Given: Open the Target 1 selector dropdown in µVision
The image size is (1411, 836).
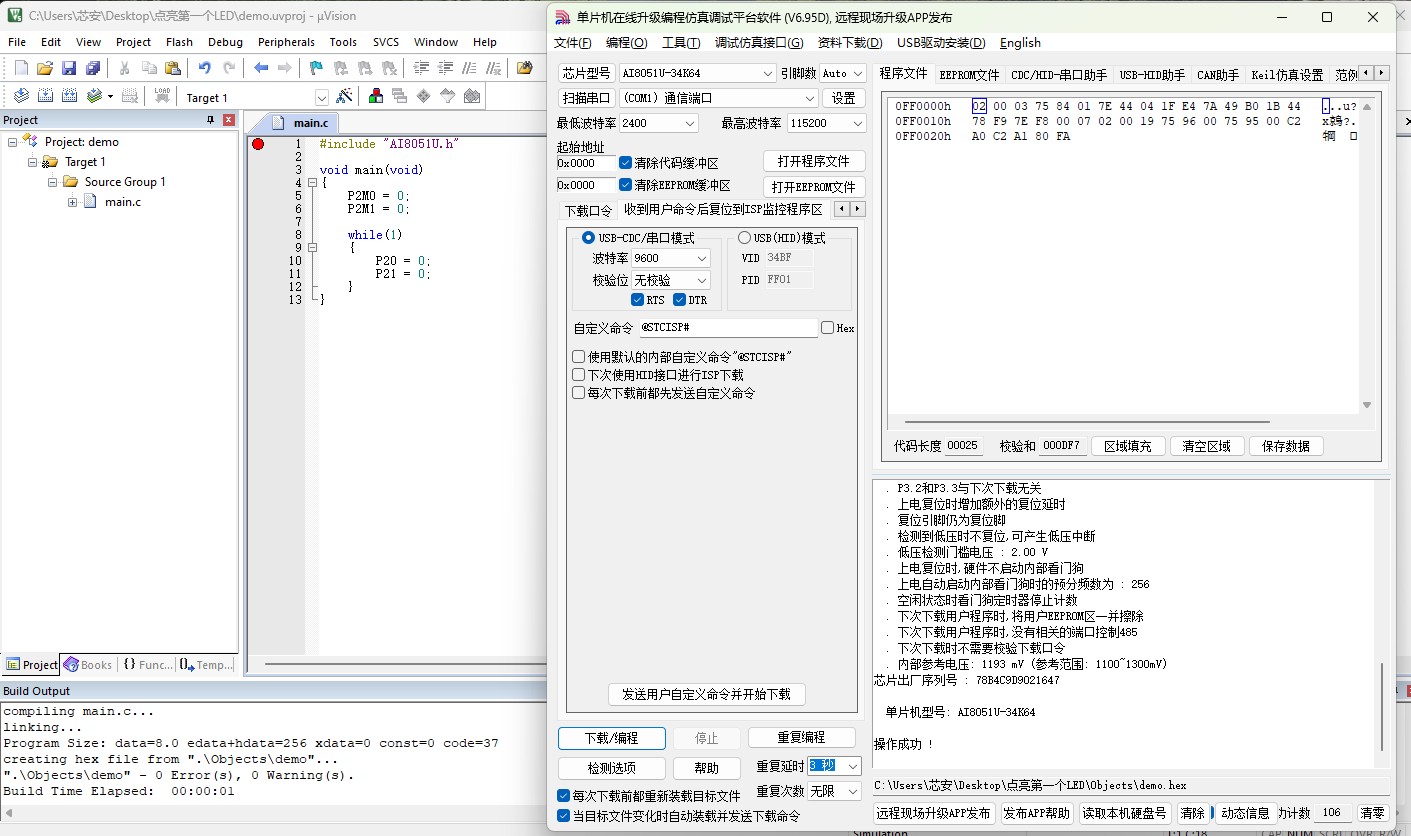Looking at the screenshot, I should tap(322, 98).
